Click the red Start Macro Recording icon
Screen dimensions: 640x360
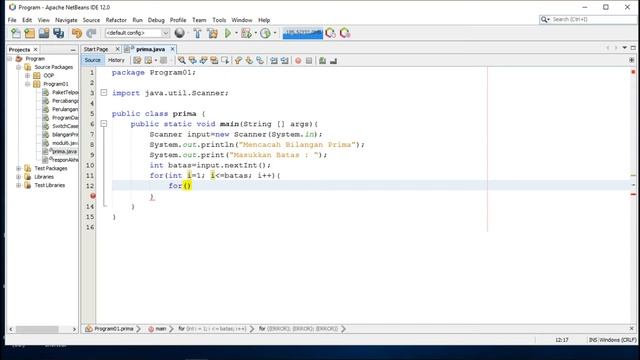point(298,60)
